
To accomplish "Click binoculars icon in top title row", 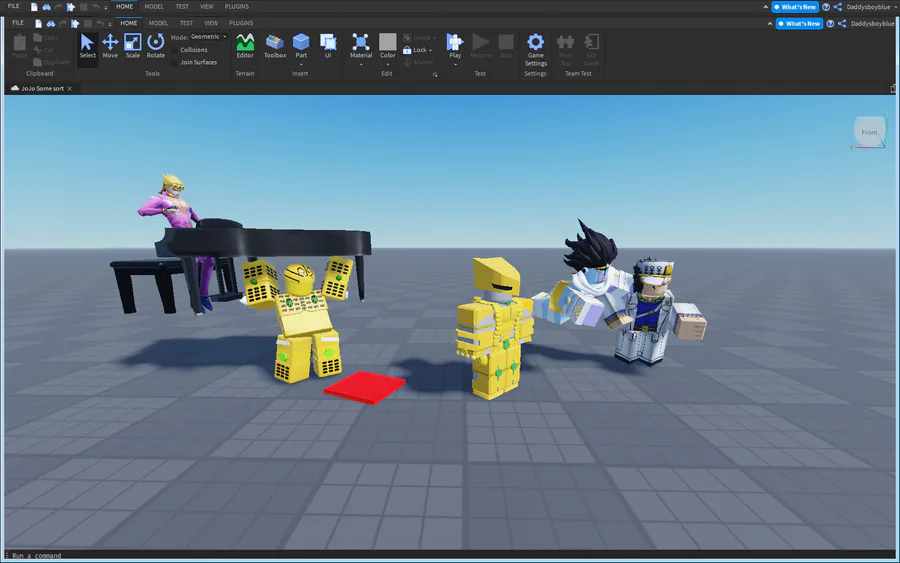I will [x=46, y=7].
